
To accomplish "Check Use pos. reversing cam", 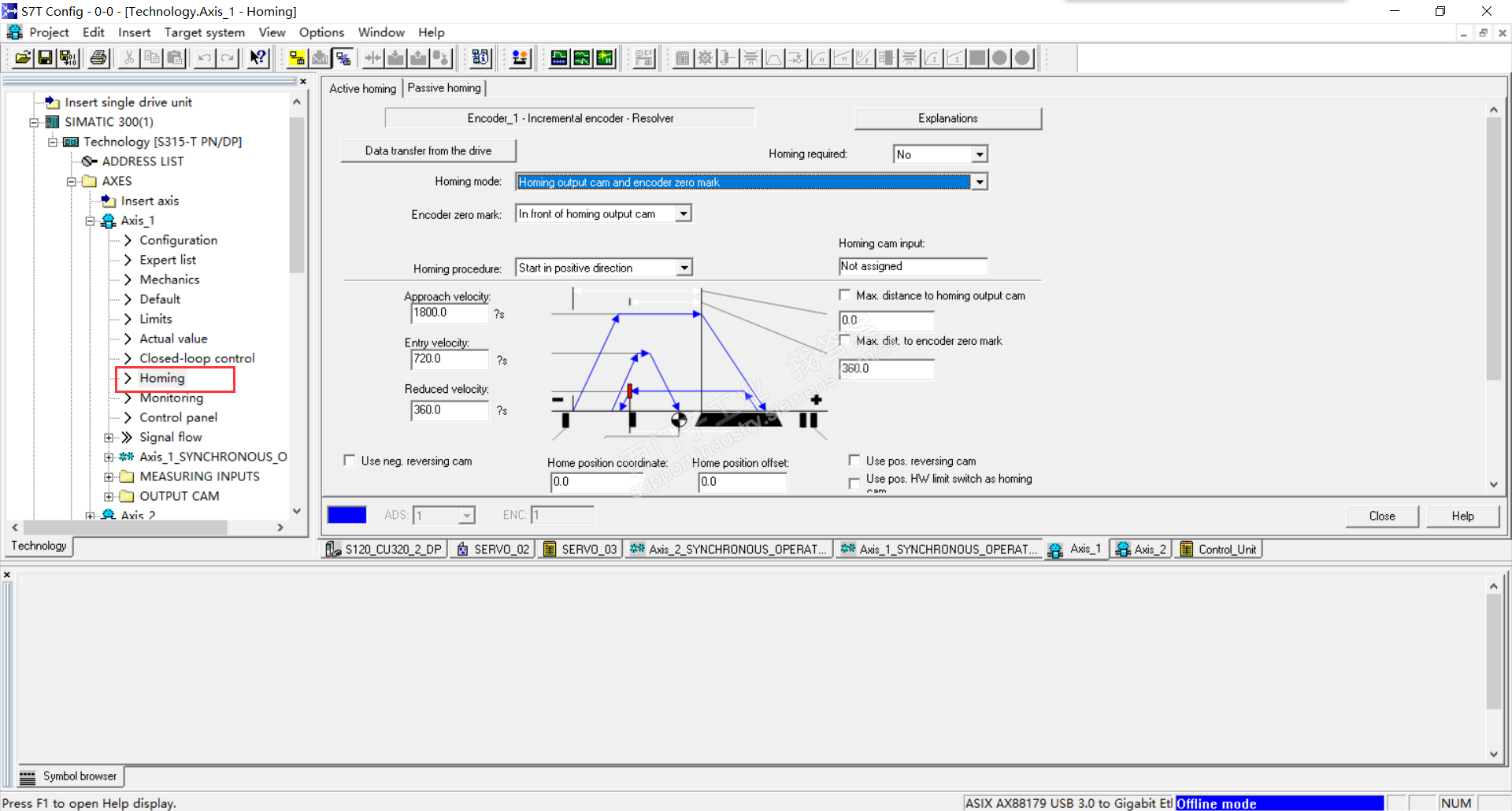I will (854, 461).
